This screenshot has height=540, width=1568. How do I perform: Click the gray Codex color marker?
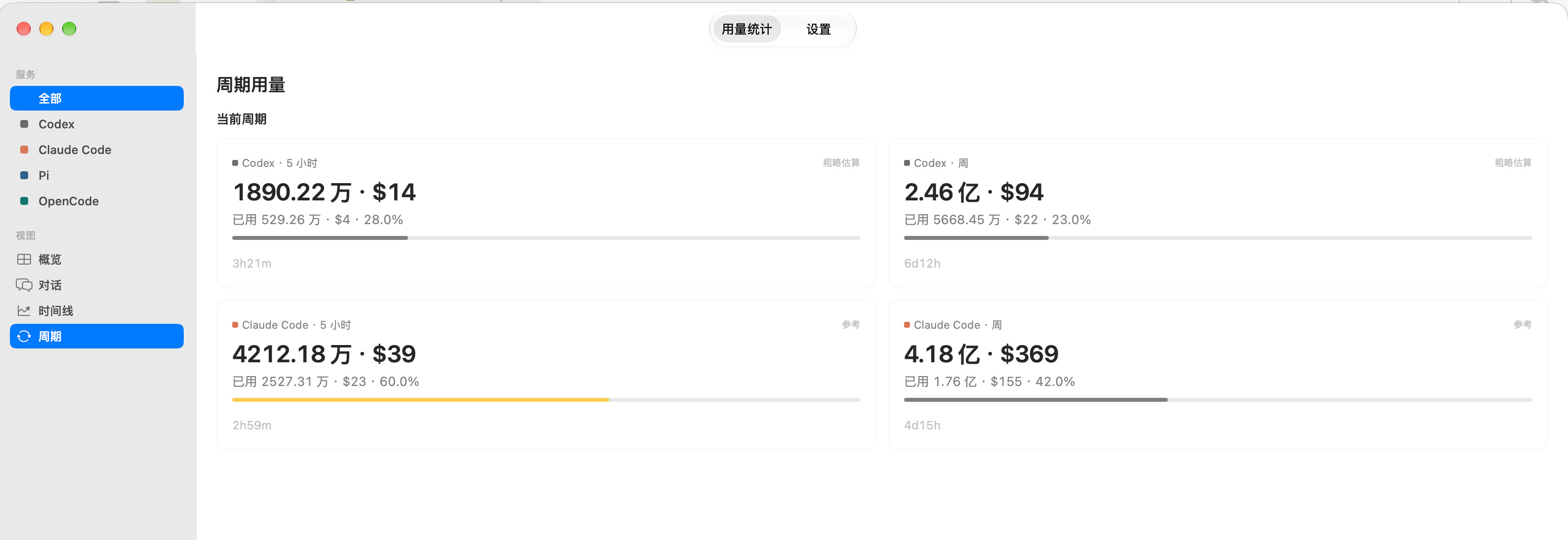coord(24,124)
